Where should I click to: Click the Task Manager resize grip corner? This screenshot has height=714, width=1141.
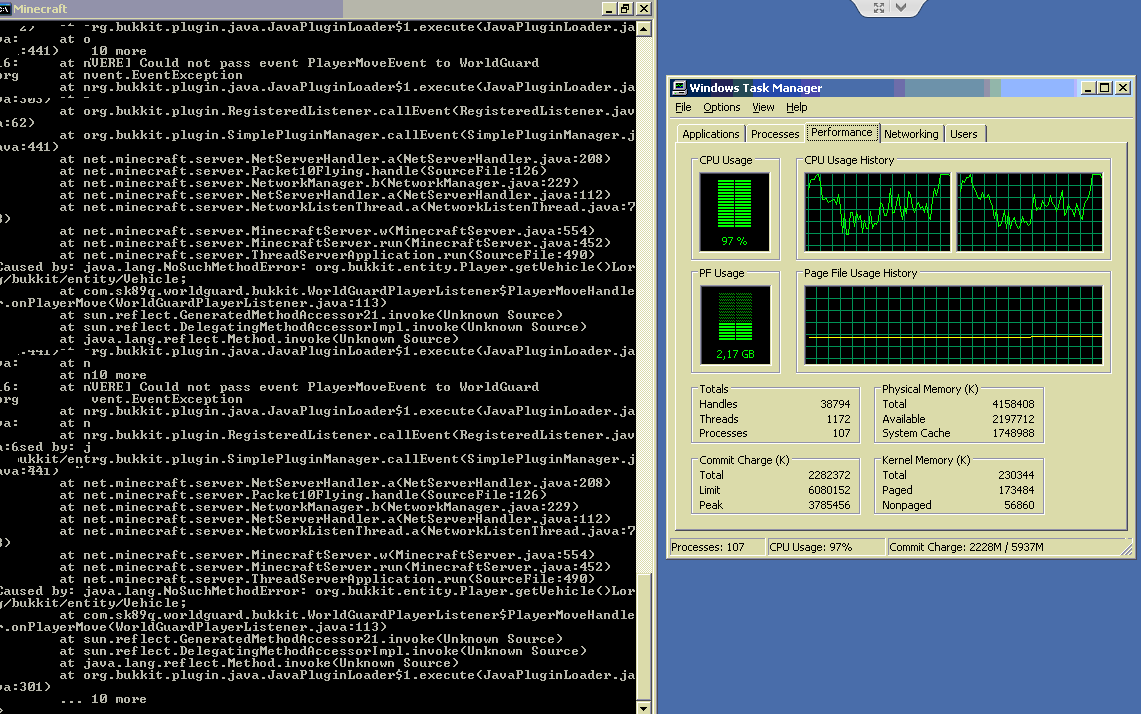pyautogui.click(x=1126, y=550)
